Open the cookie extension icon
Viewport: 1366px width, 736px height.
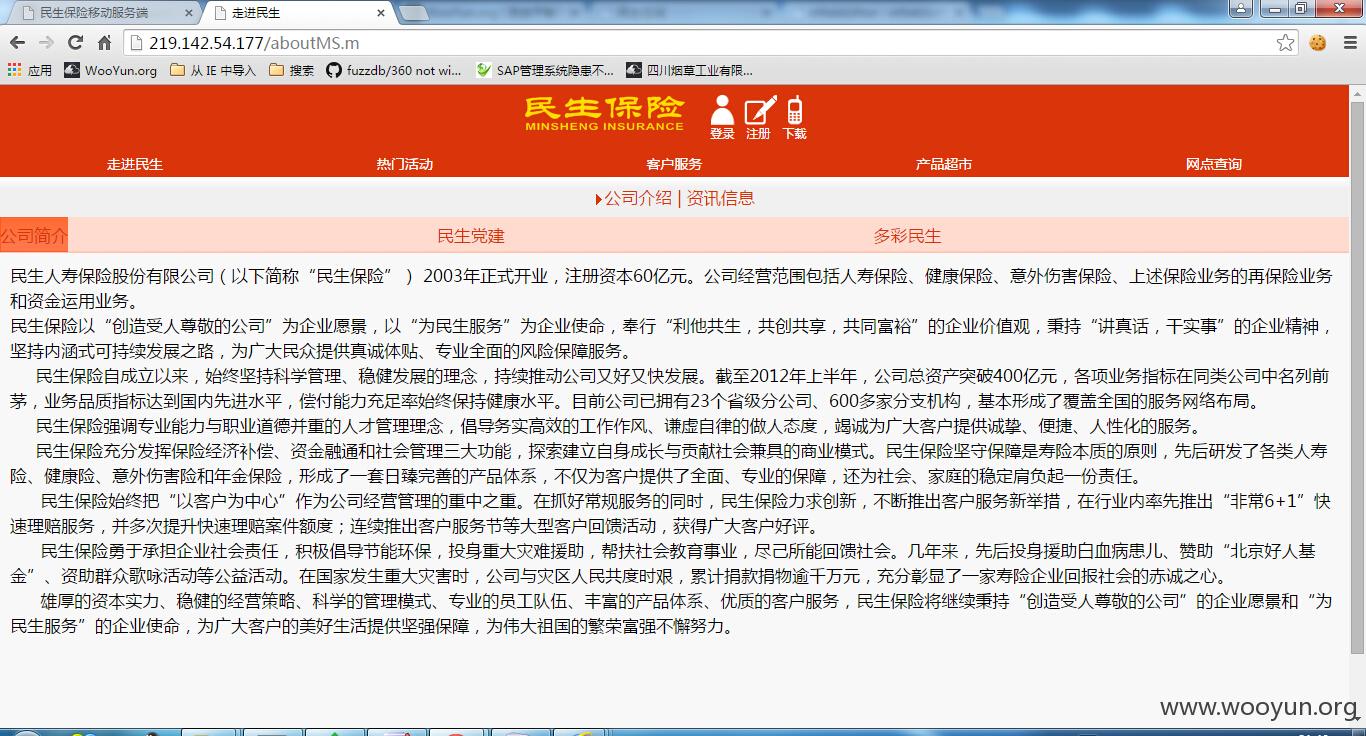point(1318,43)
